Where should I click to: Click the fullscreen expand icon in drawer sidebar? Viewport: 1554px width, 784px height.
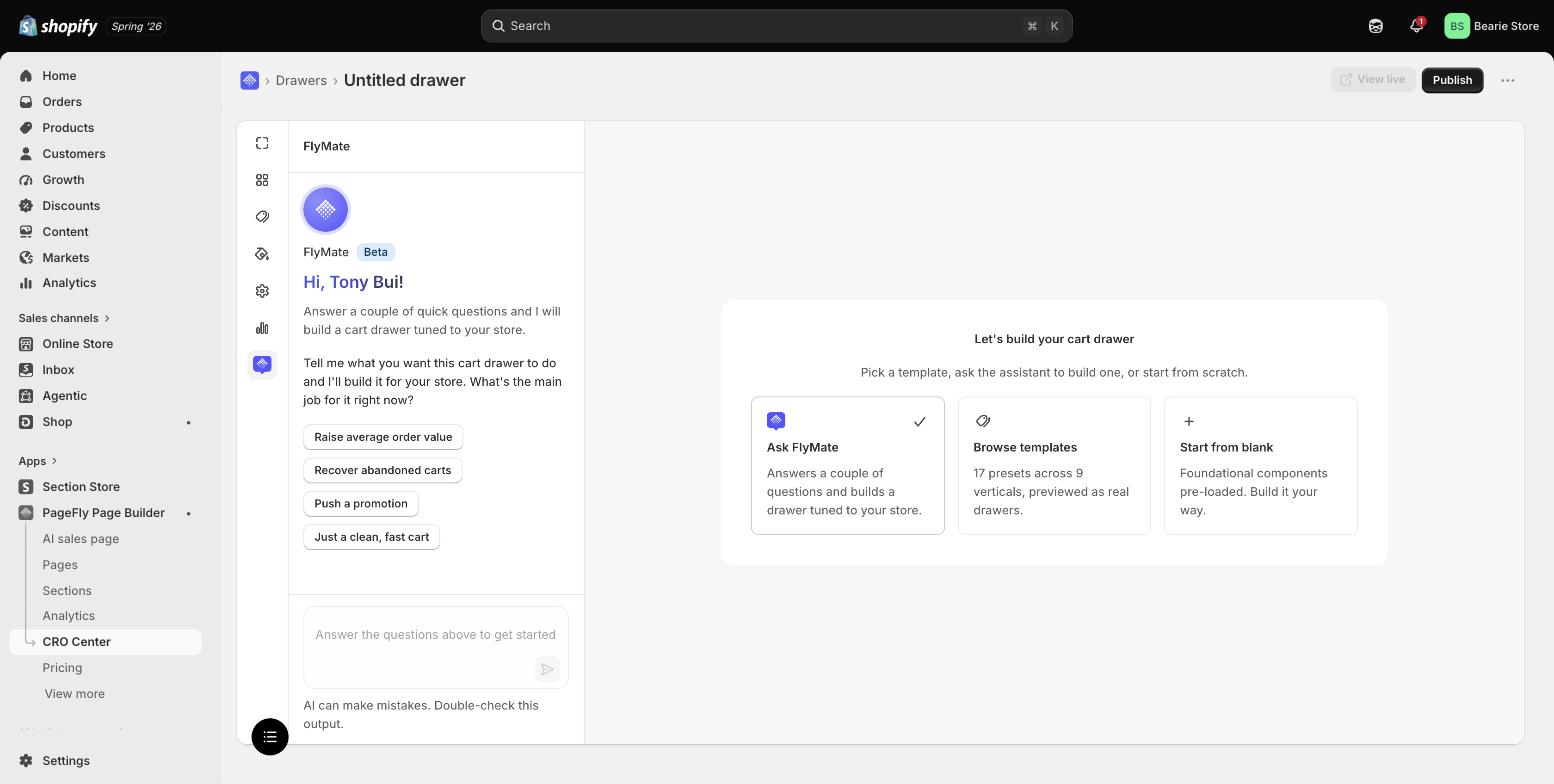(x=262, y=143)
